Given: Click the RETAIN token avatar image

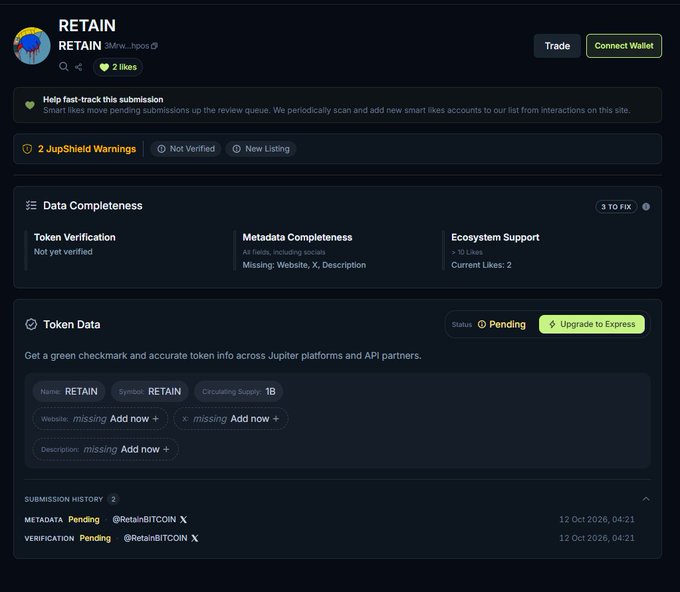Looking at the screenshot, I should (32, 46).
